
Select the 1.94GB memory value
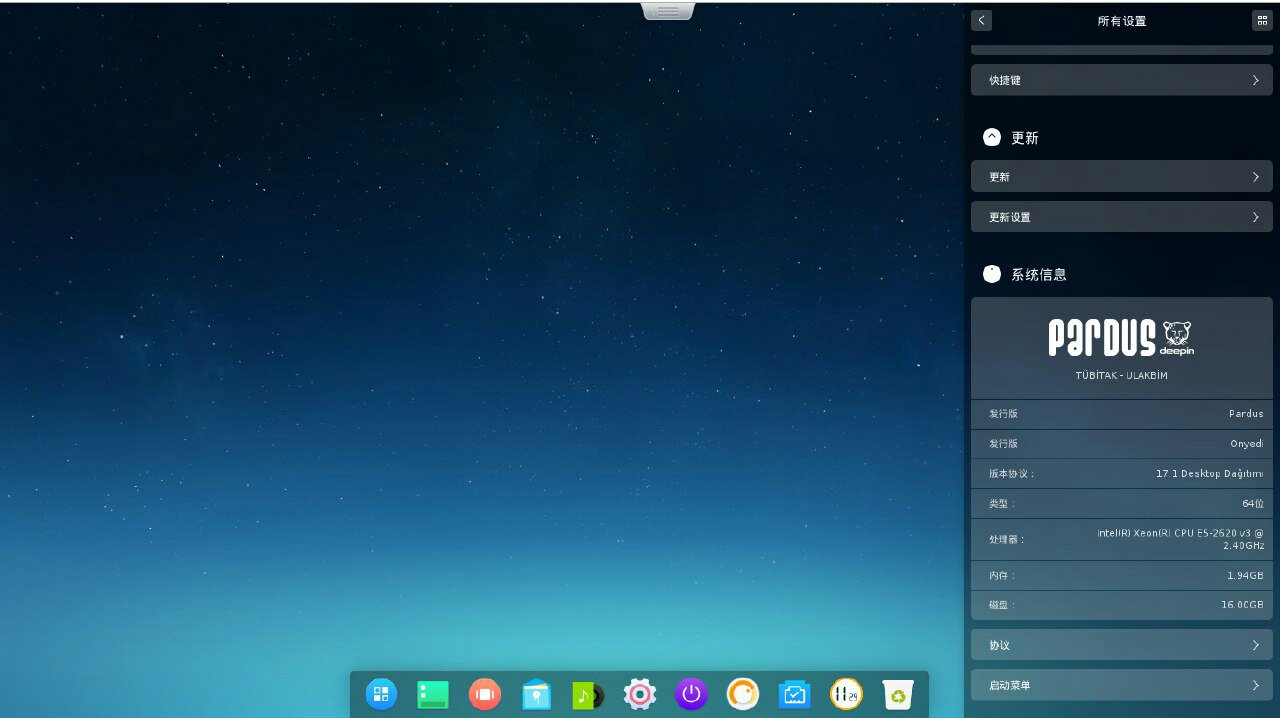click(x=1246, y=576)
